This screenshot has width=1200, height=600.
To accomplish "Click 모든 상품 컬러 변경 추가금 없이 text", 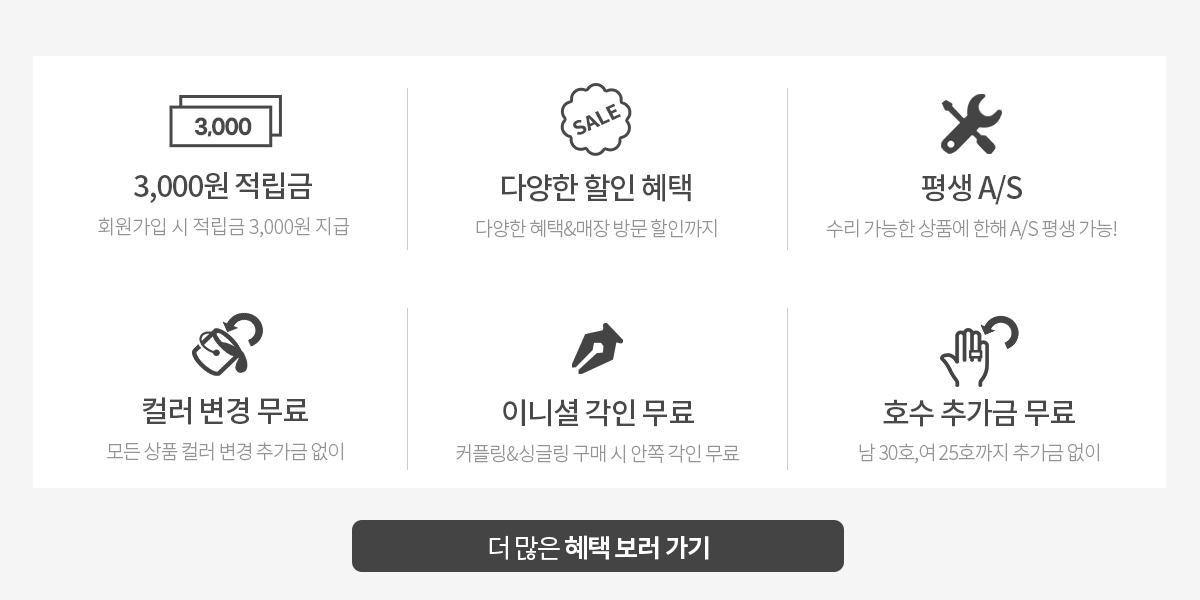I will [225, 451].
